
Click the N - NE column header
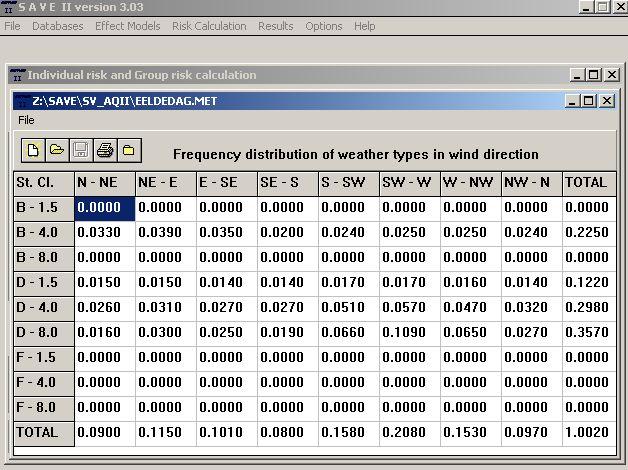click(x=105, y=183)
